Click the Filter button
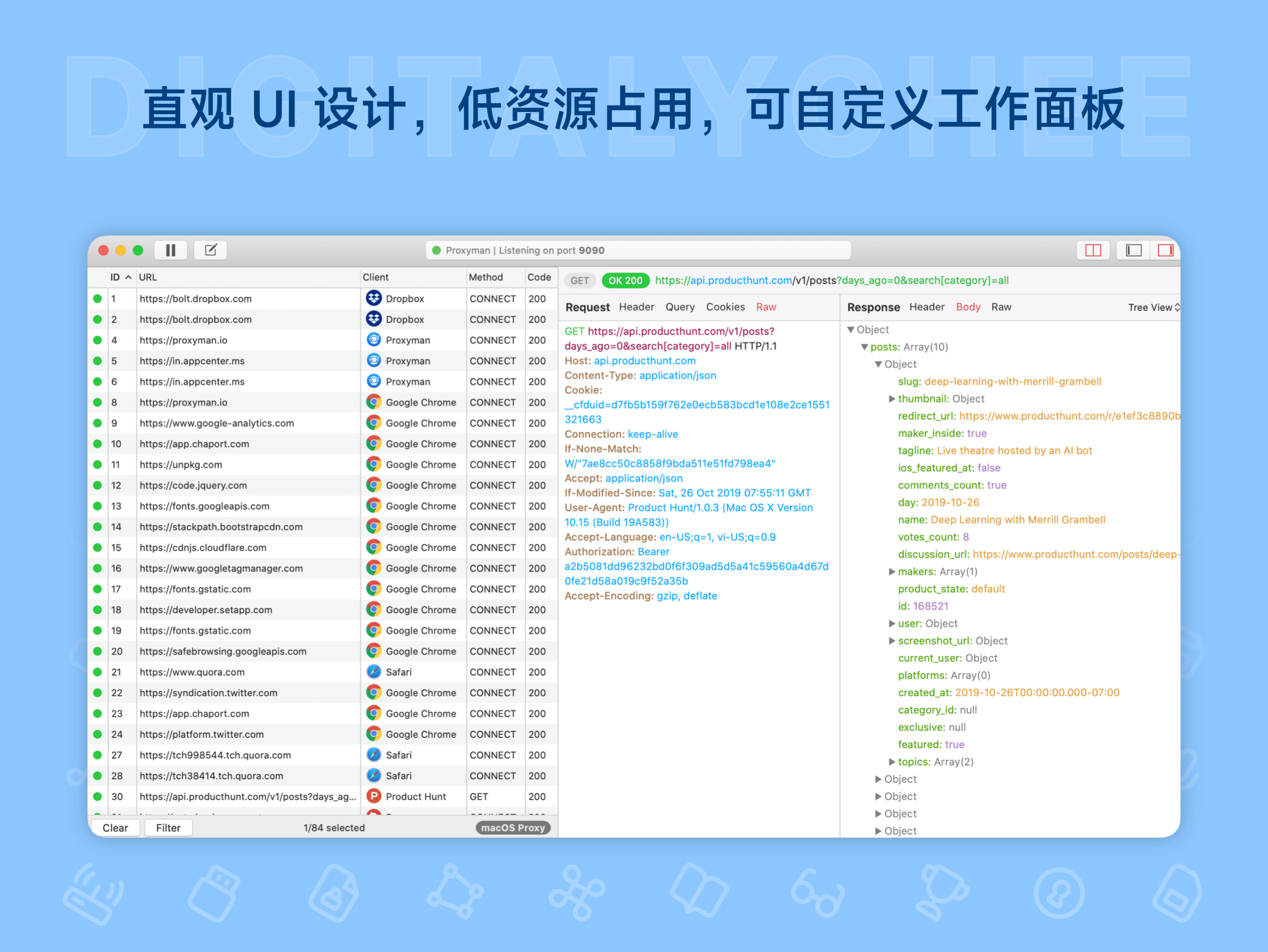 (x=168, y=827)
